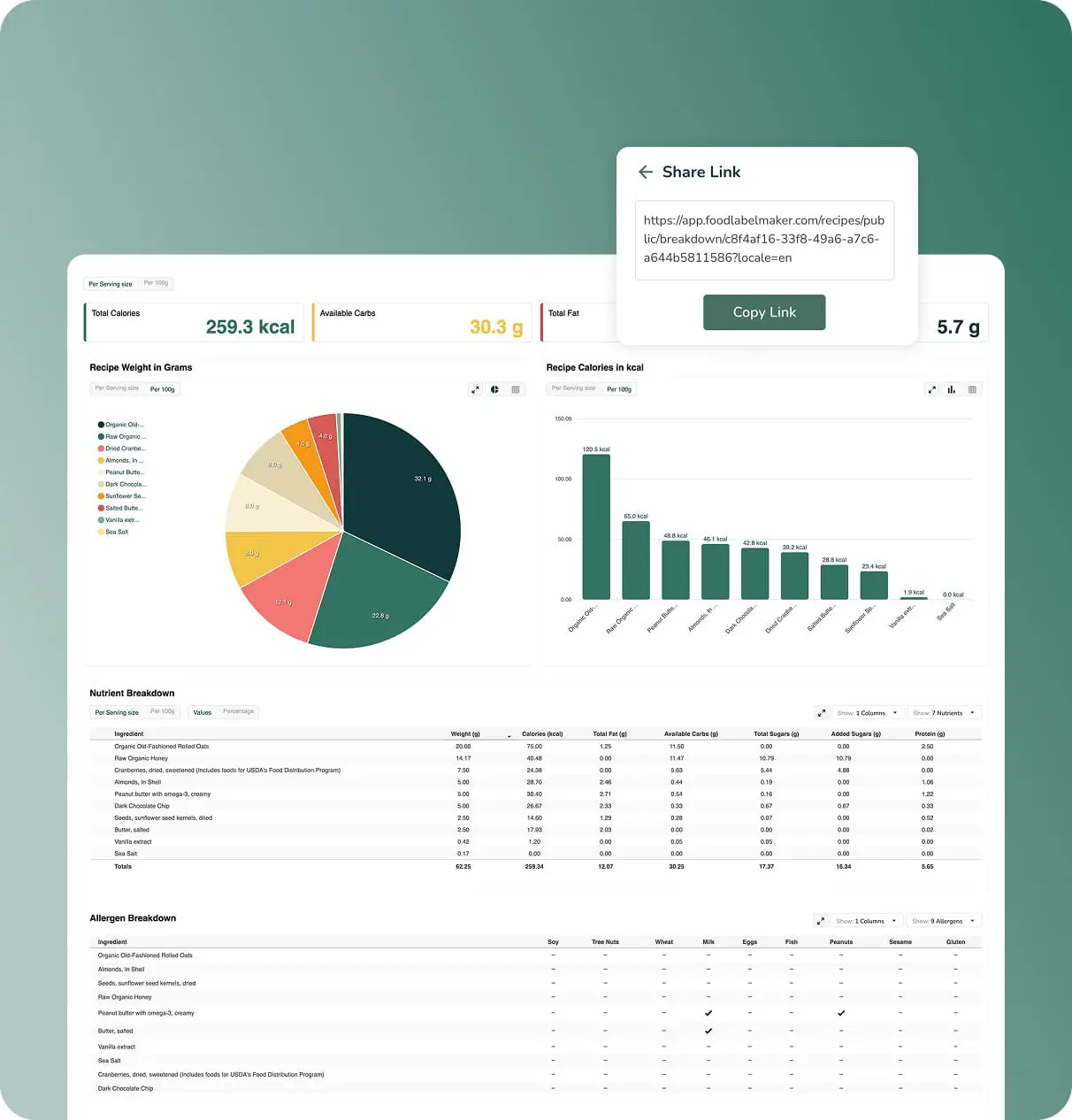Image resolution: width=1072 pixels, height=1120 pixels.
Task: Expand the Recipe Calories chart fullscreen
Action: (x=931, y=389)
